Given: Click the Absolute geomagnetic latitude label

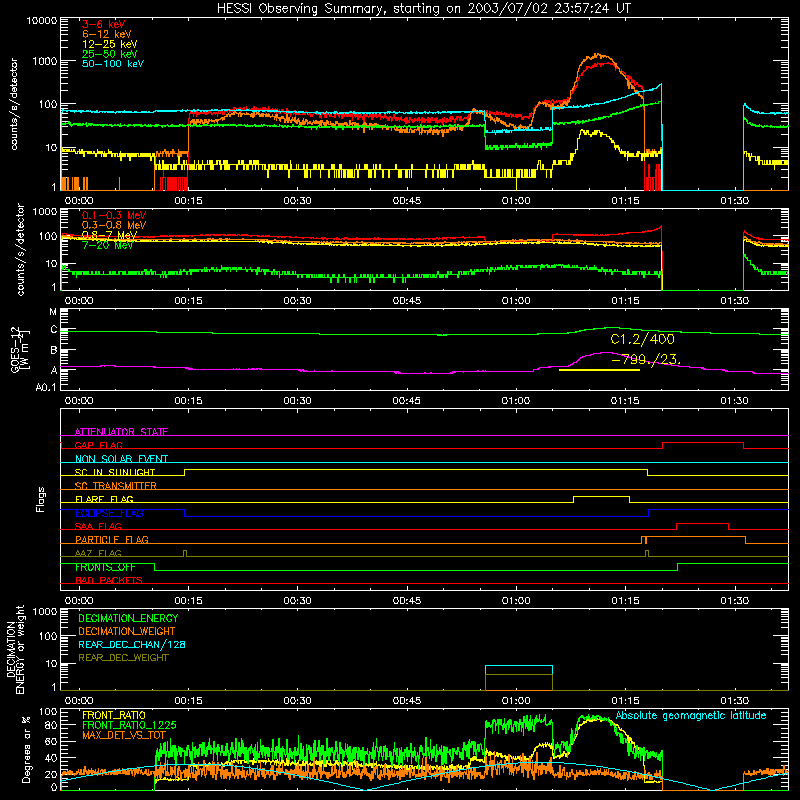Looking at the screenshot, I should (691, 715).
